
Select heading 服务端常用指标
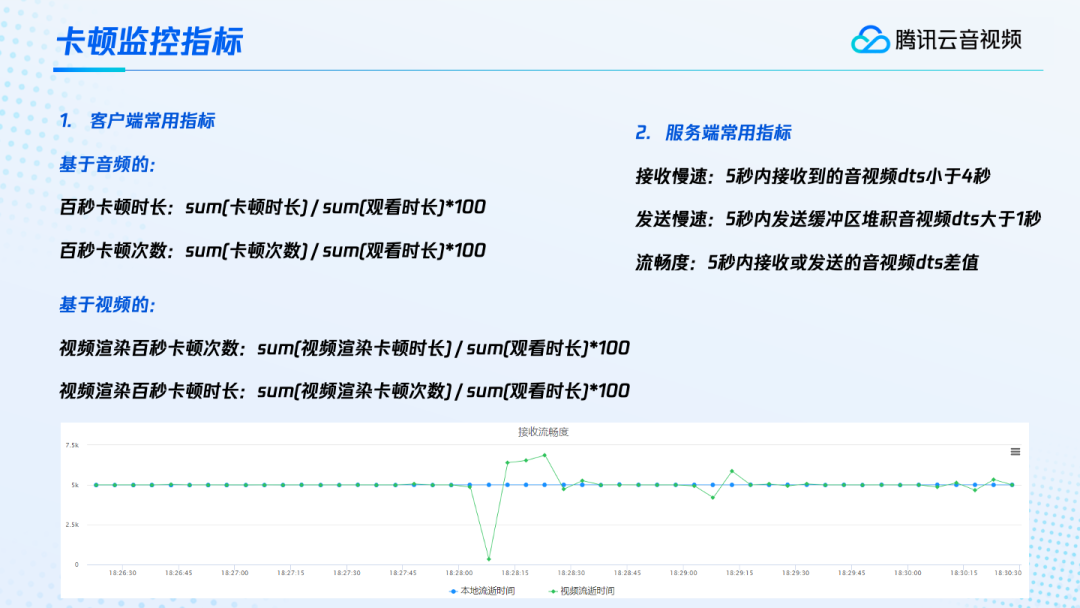727,133
